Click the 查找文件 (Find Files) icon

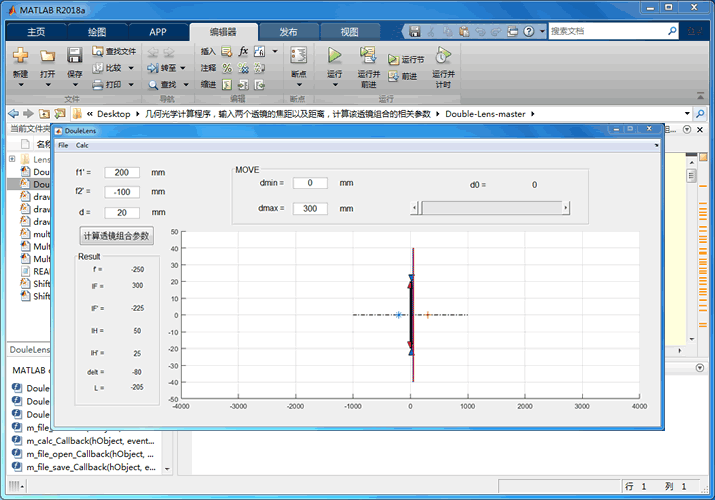pos(98,51)
